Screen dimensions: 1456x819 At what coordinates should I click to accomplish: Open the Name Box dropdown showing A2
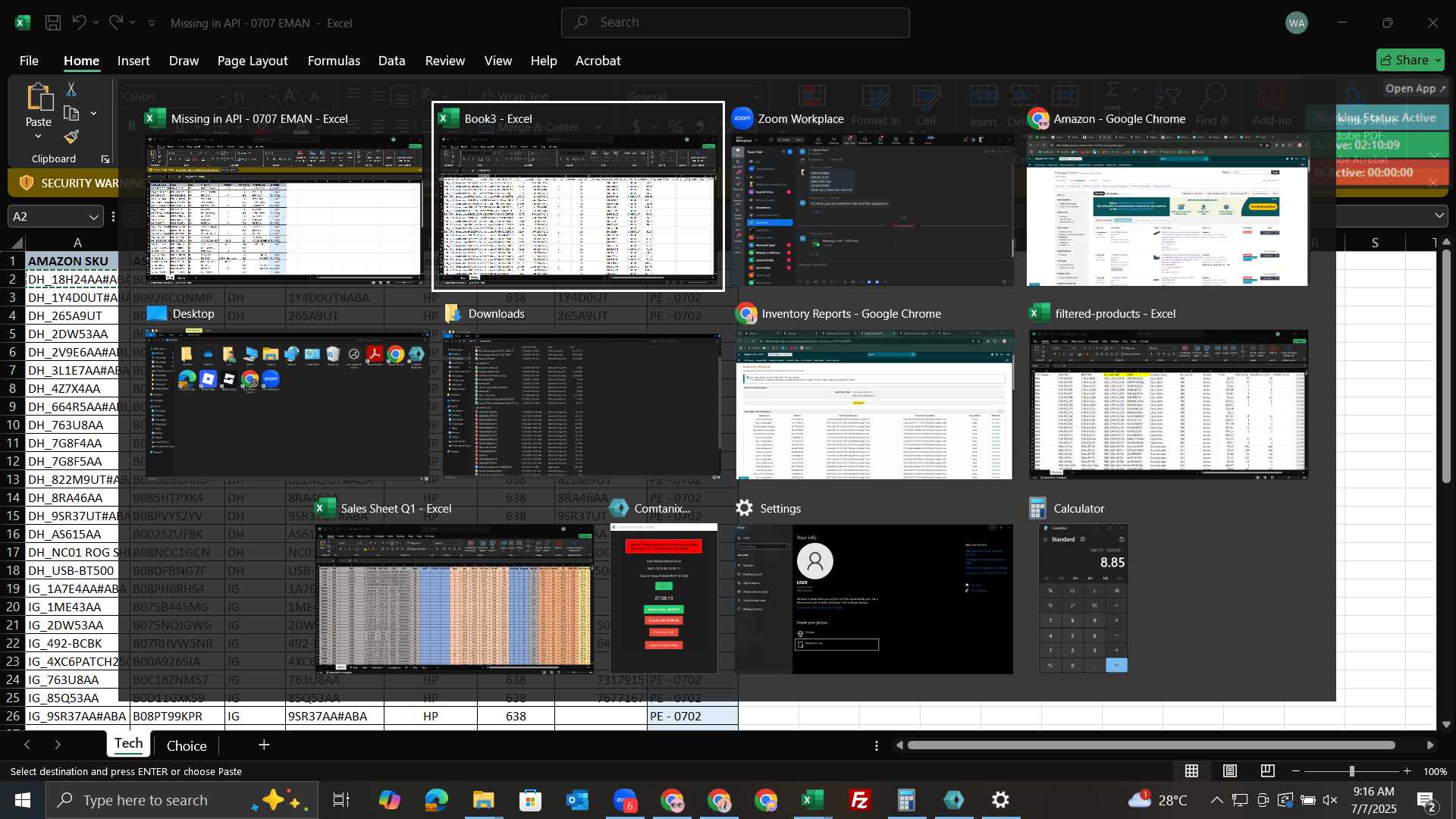pyautogui.click(x=93, y=217)
